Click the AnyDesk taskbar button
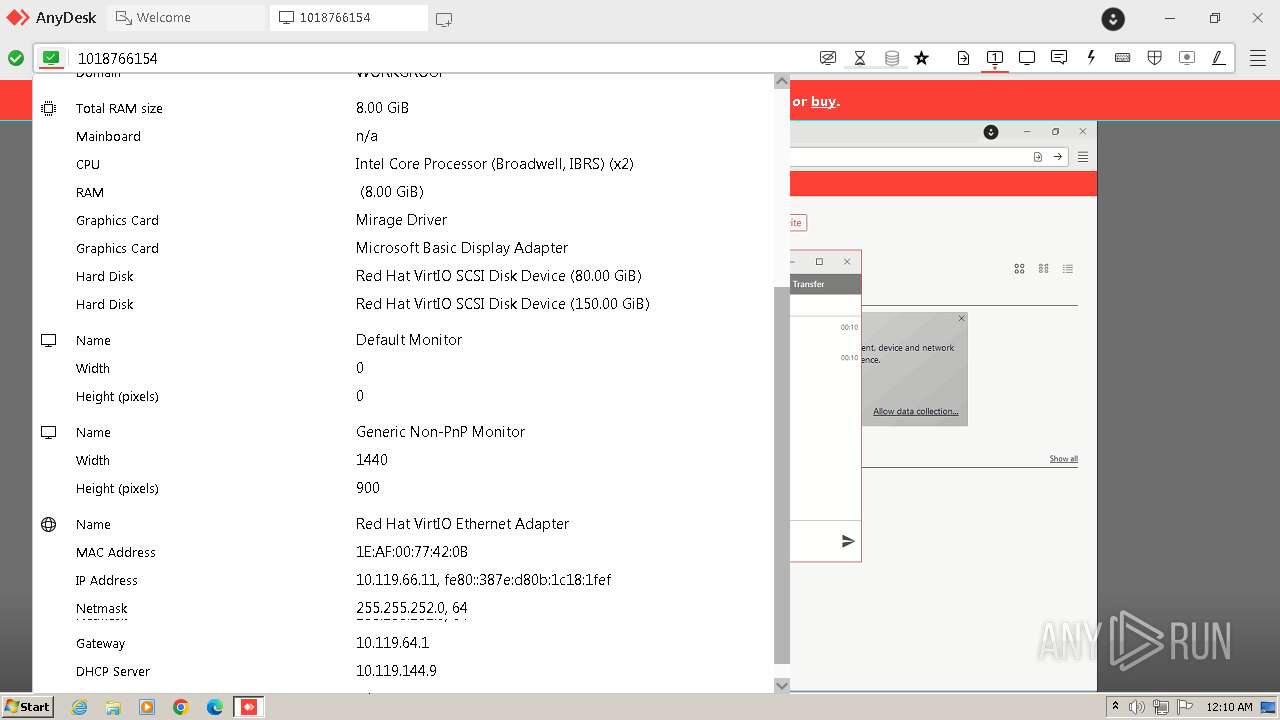1280x720 pixels. coord(248,707)
